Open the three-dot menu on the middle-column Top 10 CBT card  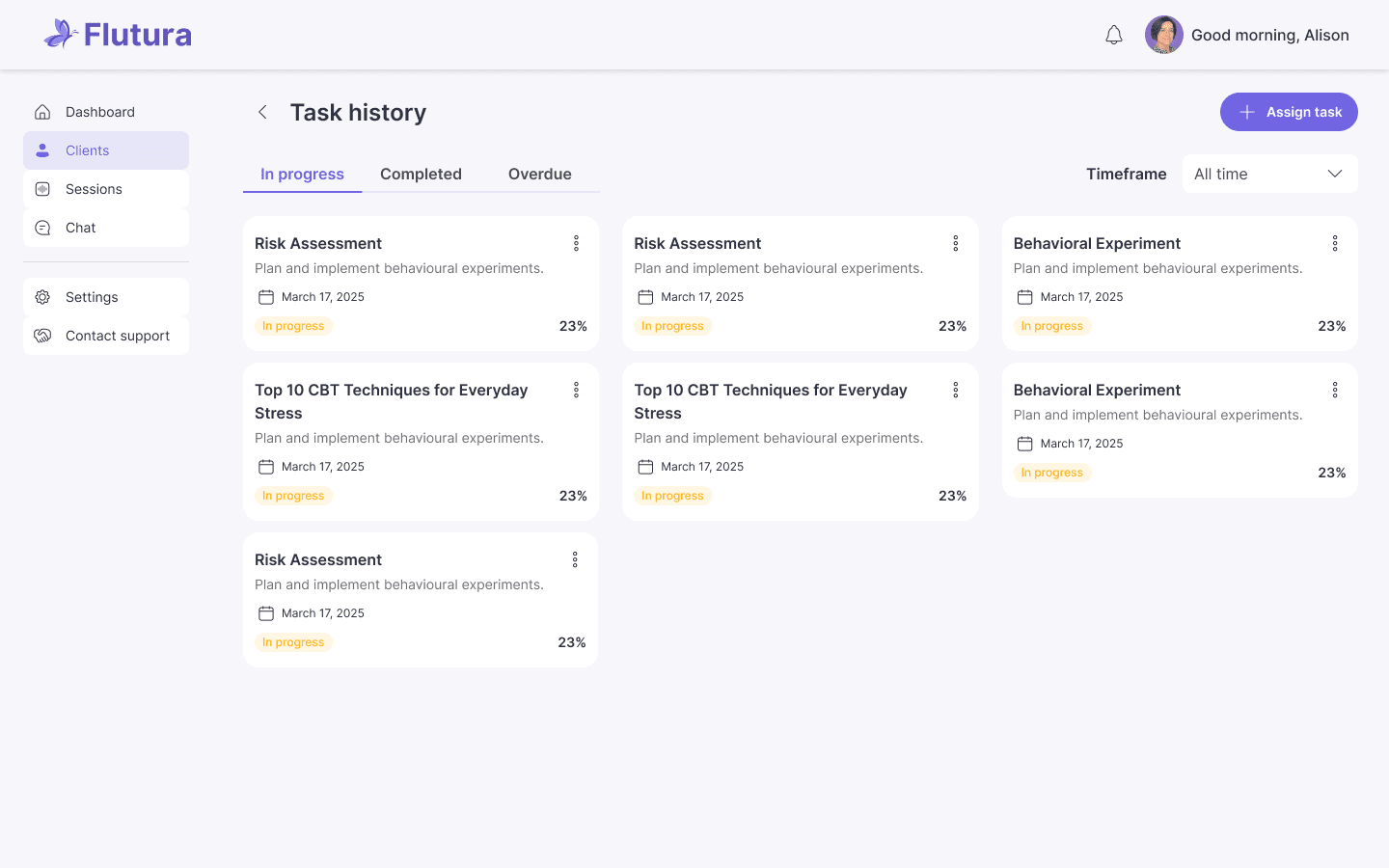(955, 390)
